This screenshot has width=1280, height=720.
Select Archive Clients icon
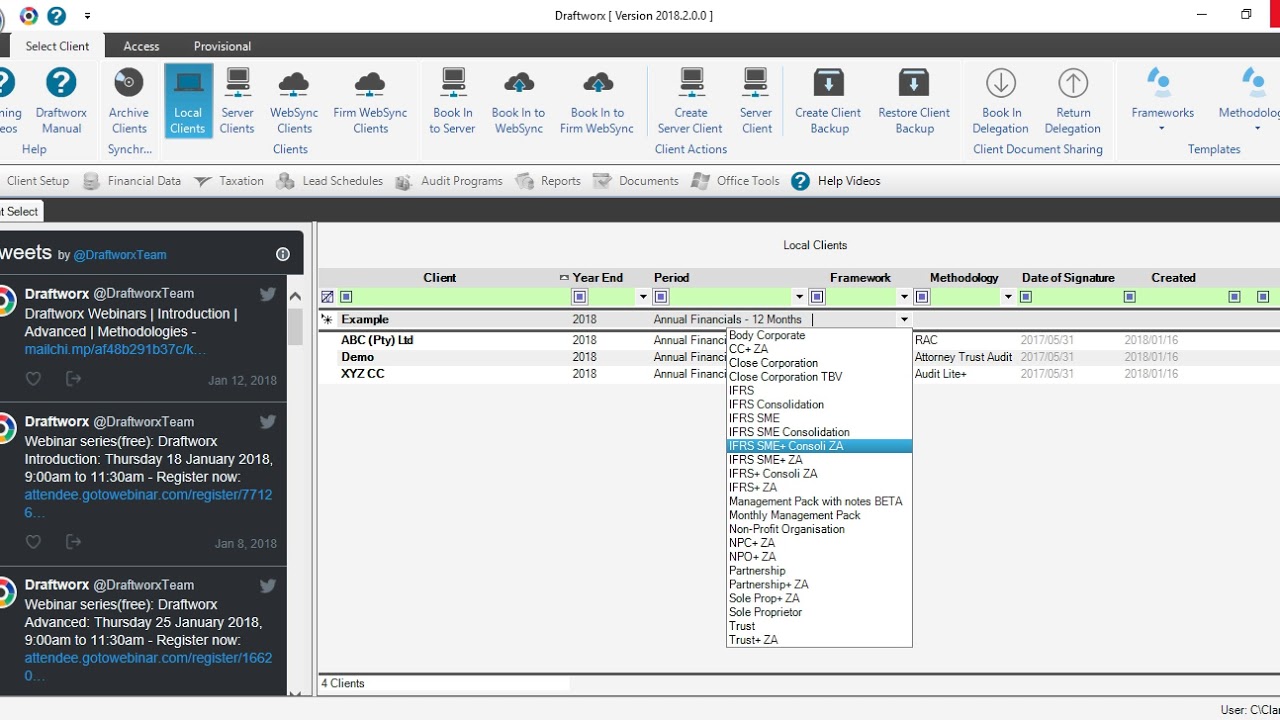point(129,100)
